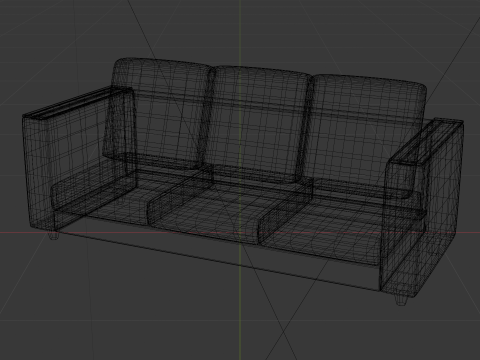Select the sofa's middle back cushion
Image resolution: width=480 pixels, height=360 pixels.
[255, 124]
